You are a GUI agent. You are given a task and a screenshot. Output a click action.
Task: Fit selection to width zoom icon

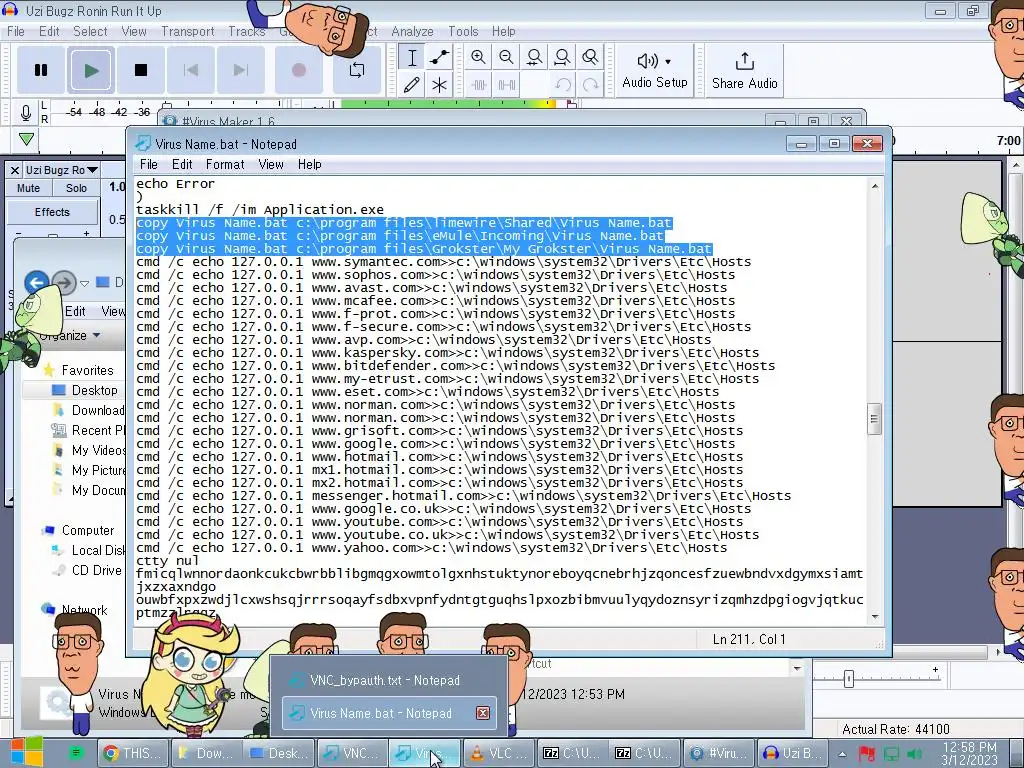534,57
